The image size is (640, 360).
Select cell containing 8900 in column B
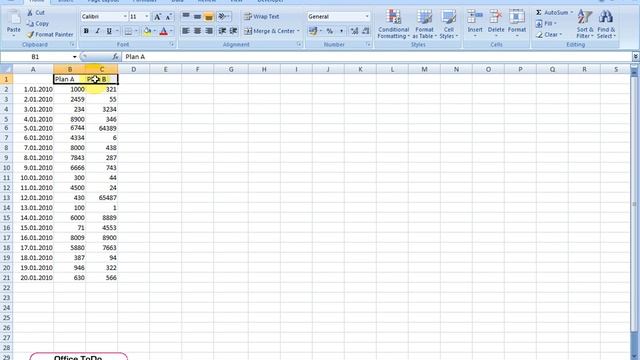pyautogui.click(x=69, y=119)
